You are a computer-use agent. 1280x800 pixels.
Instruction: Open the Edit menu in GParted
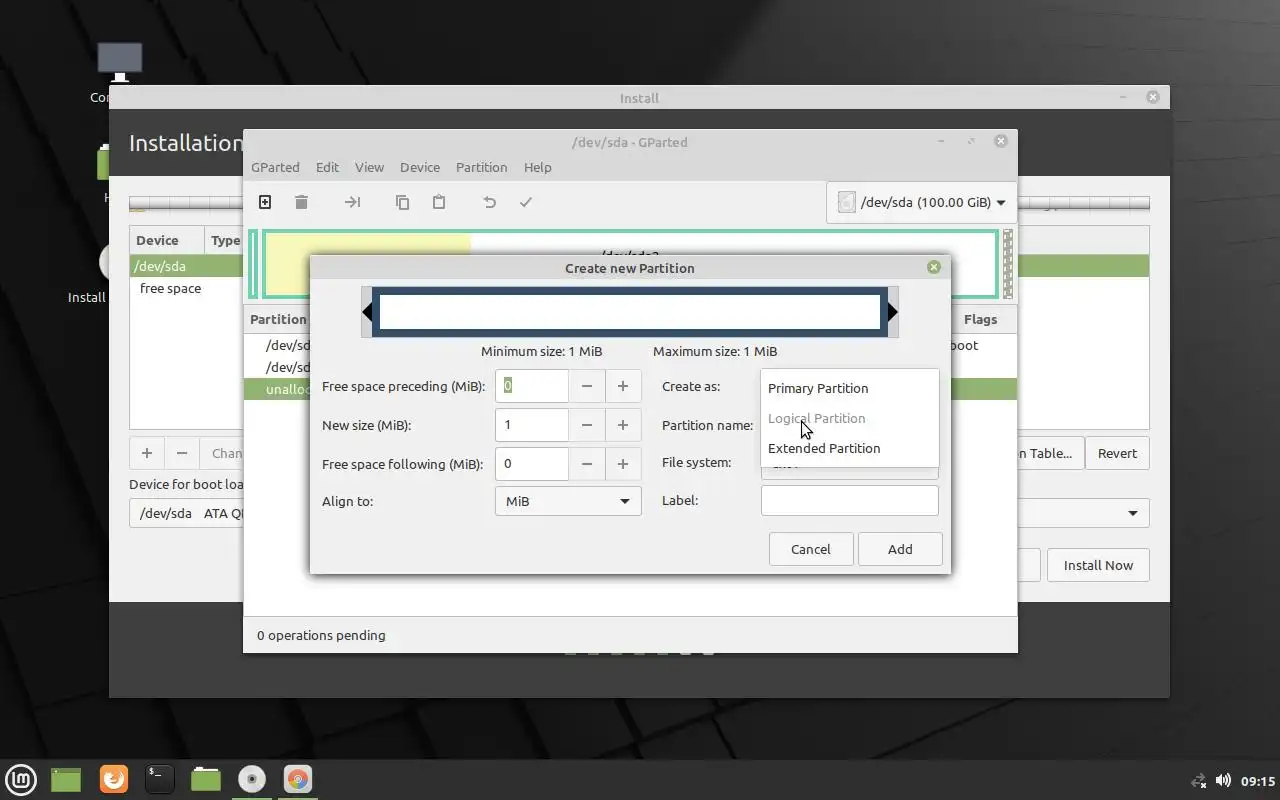click(327, 167)
